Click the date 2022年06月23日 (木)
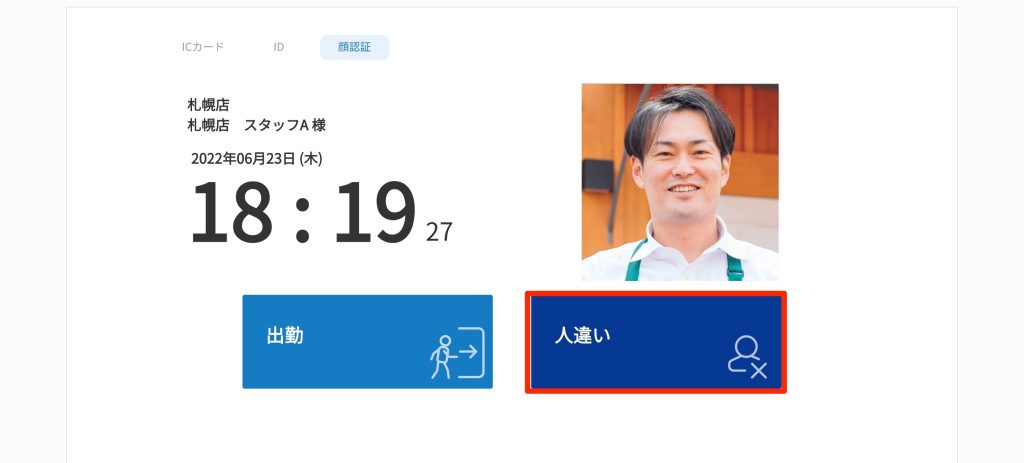The width and height of the screenshot is (1024, 463). coord(257,159)
